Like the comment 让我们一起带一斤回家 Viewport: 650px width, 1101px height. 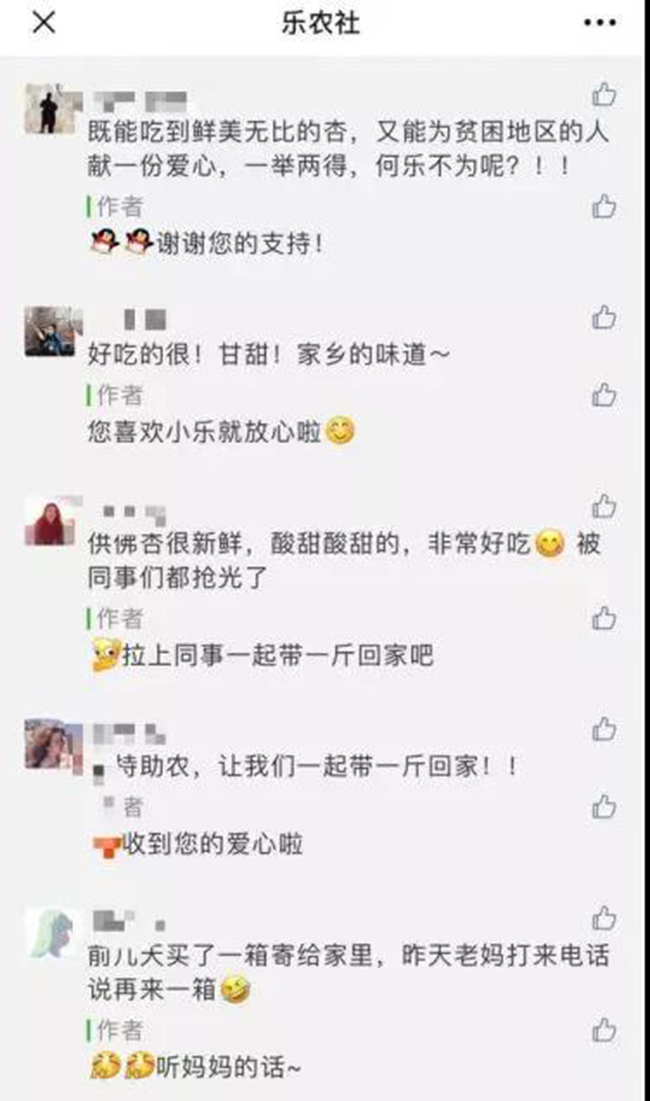pos(604,729)
